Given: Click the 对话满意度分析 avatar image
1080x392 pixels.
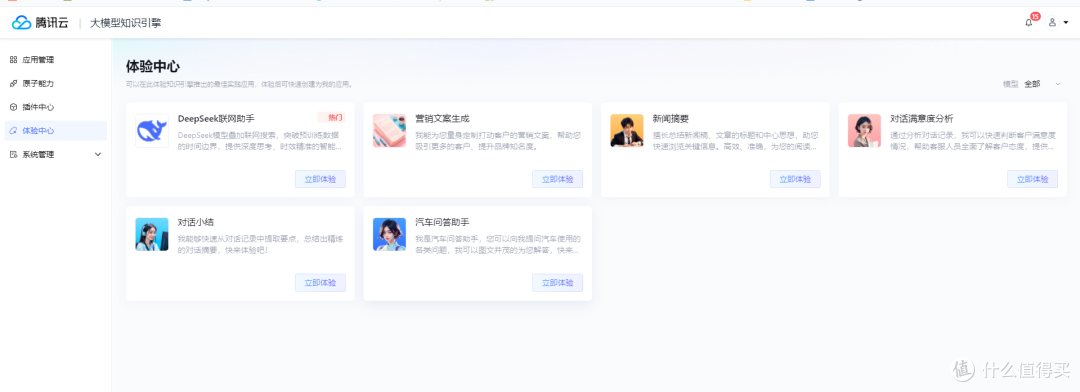Looking at the screenshot, I should [x=864, y=131].
